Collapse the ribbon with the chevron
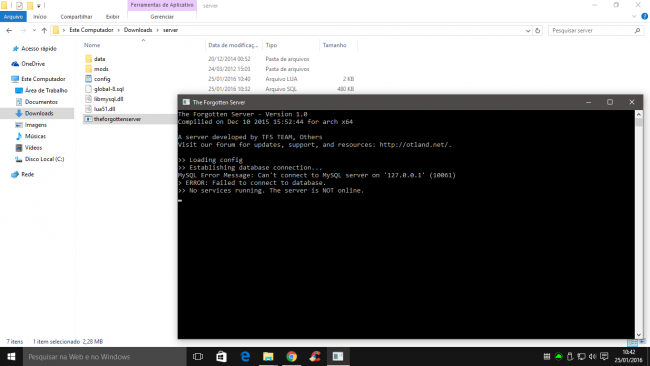 [634, 17]
